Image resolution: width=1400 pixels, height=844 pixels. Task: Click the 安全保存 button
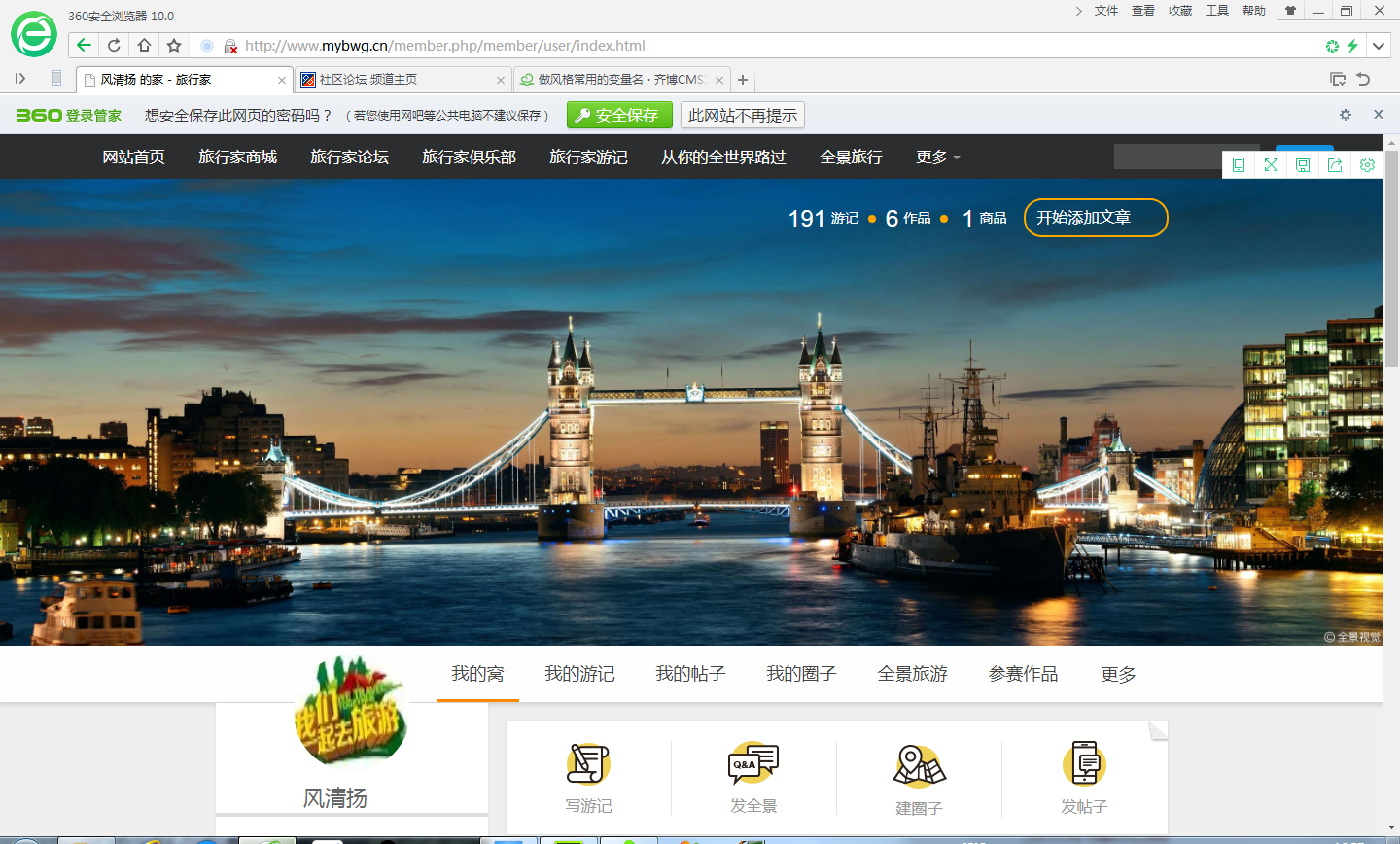[x=619, y=116]
